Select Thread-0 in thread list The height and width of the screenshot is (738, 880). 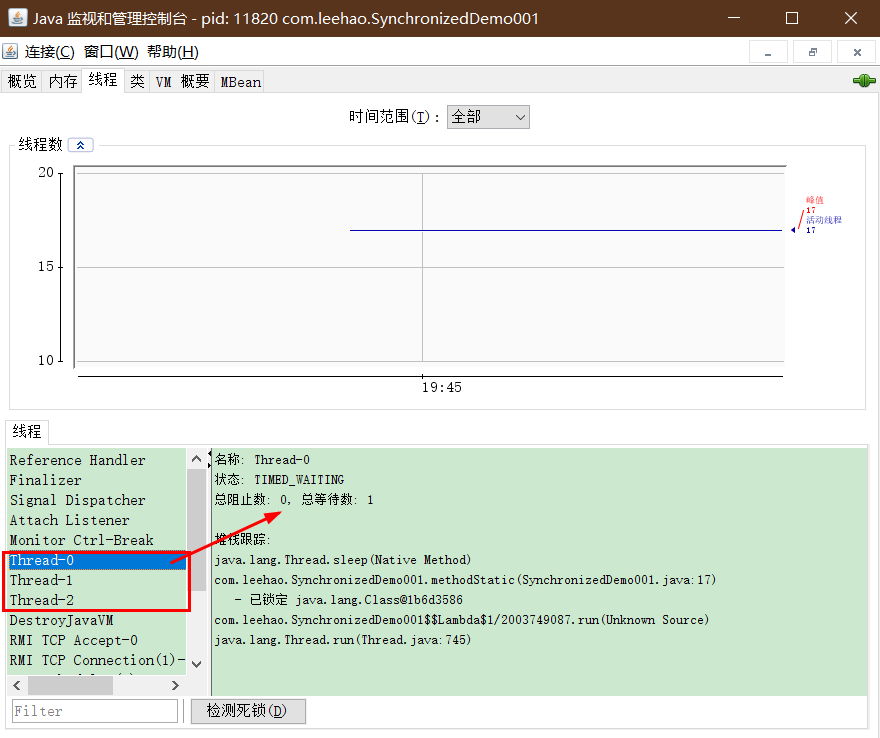click(97, 560)
